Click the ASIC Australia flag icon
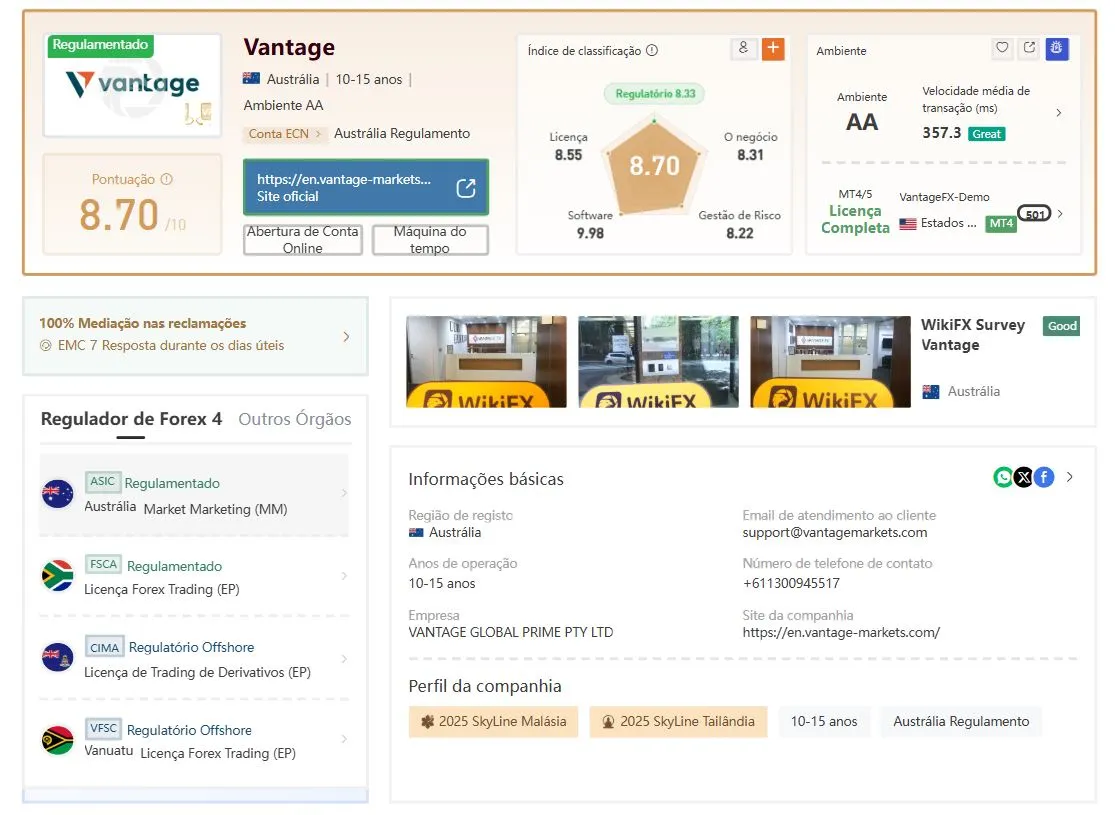Screen dimensions: 1115x815 (x=58, y=494)
